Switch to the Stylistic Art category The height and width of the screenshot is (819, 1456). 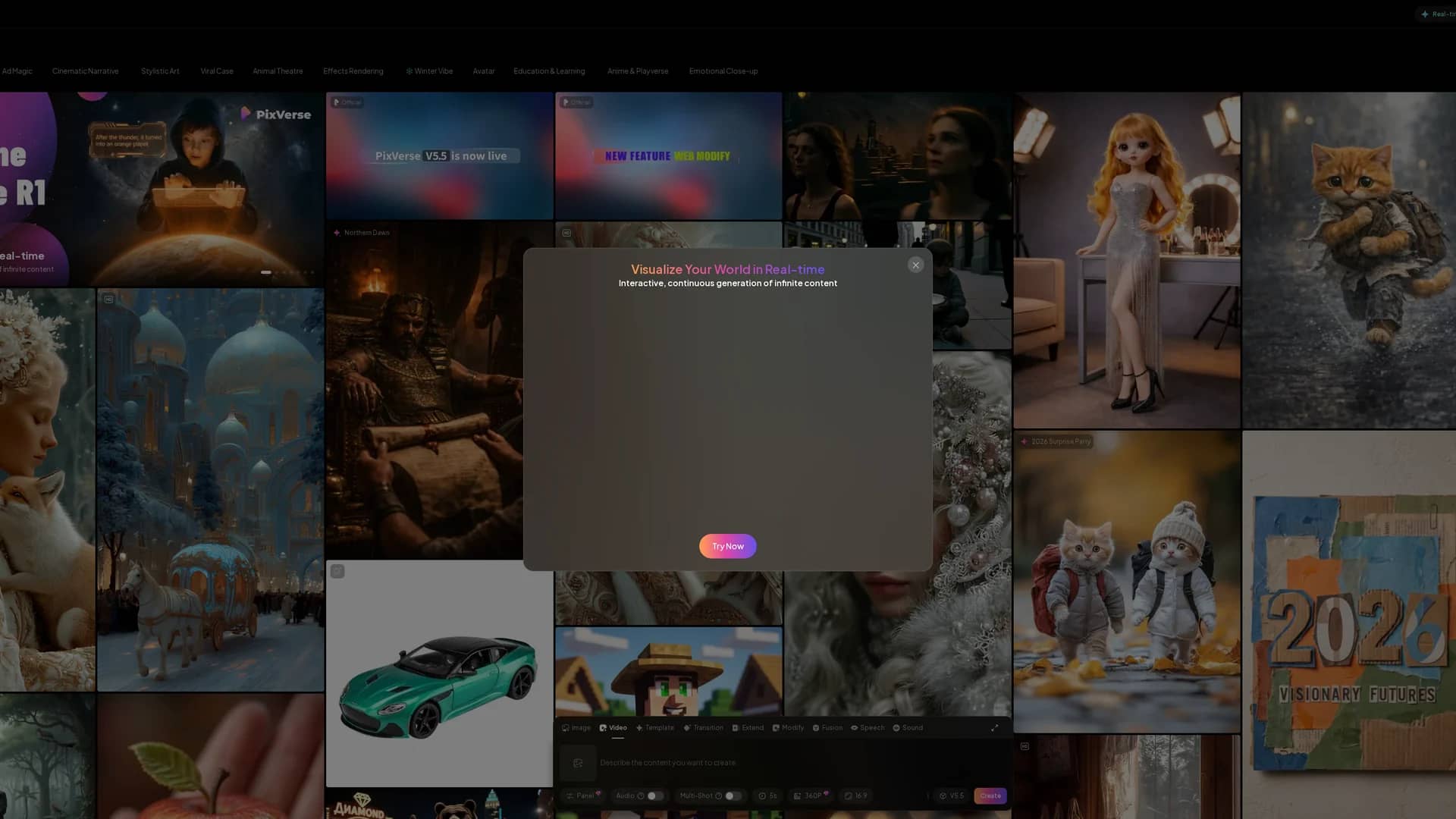pos(160,71)
